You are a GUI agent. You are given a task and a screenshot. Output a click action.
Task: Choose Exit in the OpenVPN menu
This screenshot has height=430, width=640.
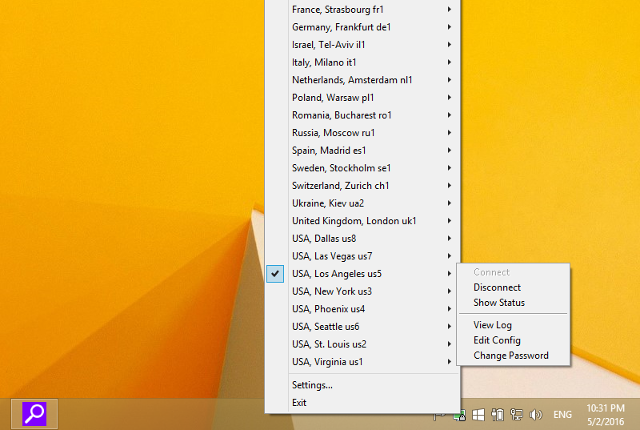click(x=362, y=403)
